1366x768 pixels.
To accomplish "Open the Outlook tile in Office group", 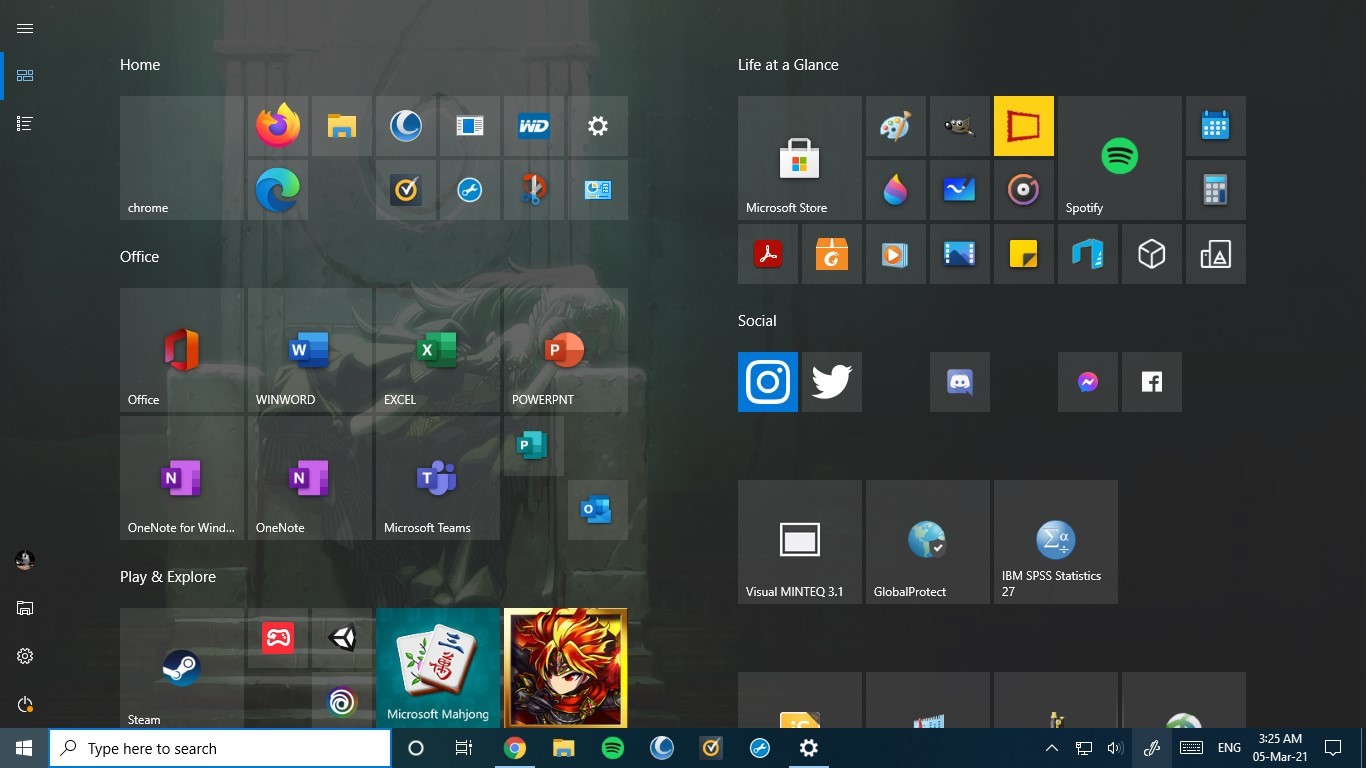I will click(x=598, y=510).
